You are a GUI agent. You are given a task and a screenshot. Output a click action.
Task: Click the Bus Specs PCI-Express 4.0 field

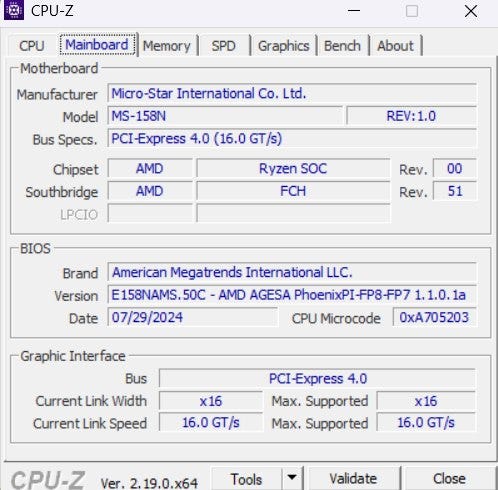292,138
